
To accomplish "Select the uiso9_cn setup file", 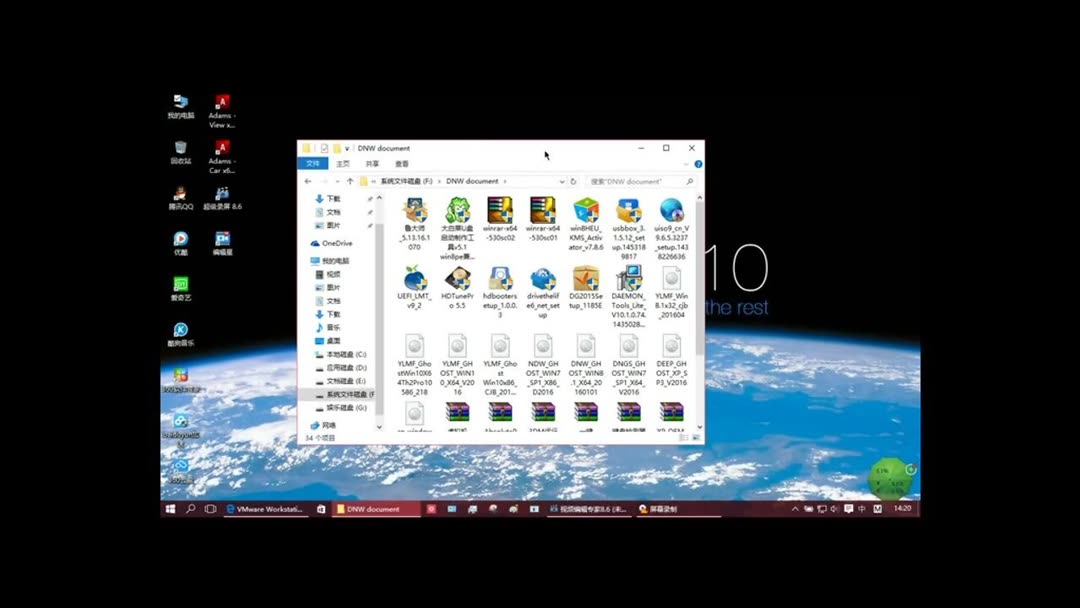I will pos(672,229).
